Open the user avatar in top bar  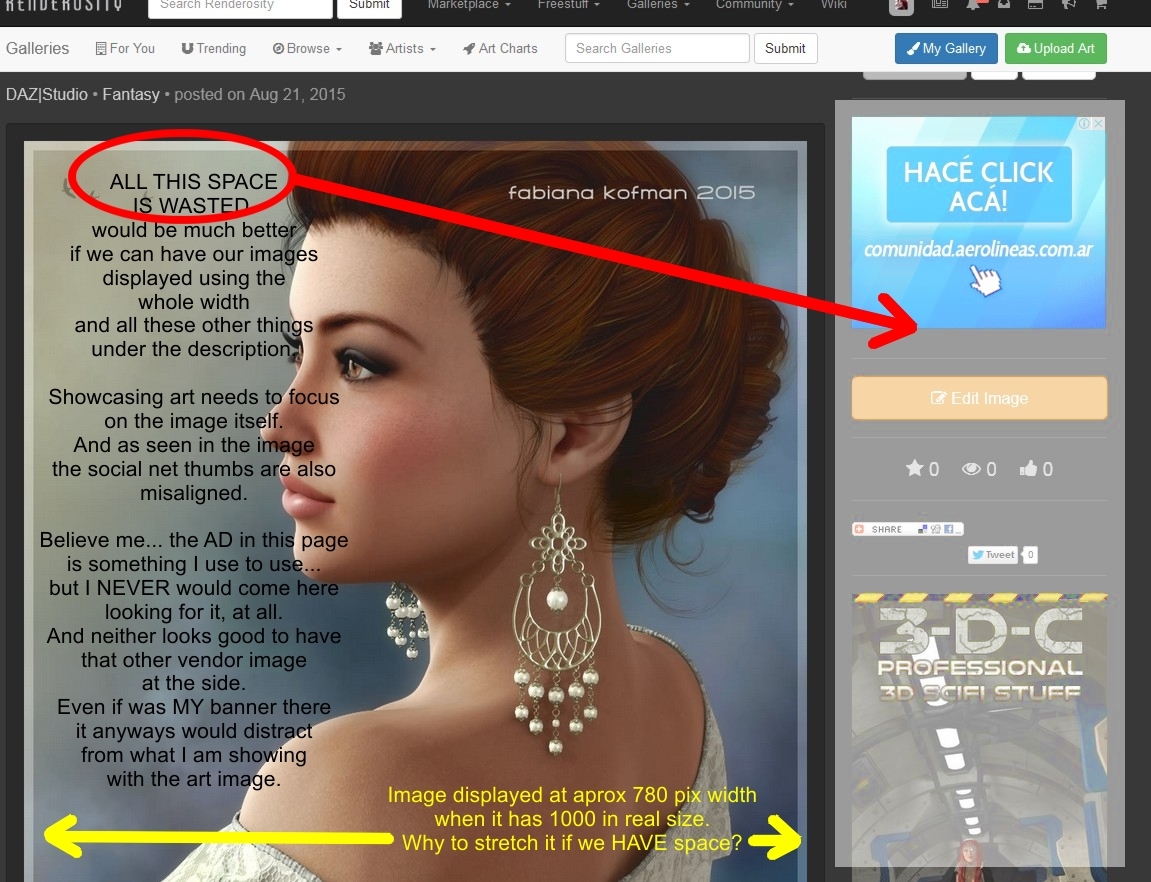coord(901,5)
